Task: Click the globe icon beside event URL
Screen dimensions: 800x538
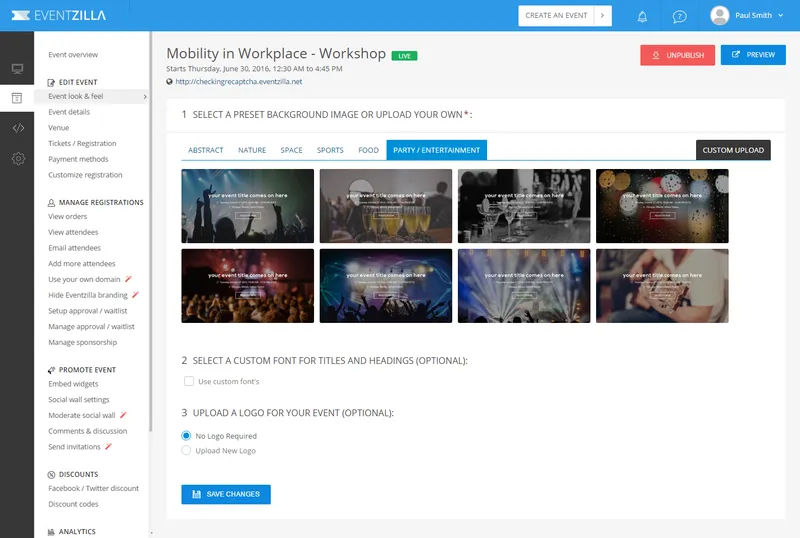Action: point(169,82)
